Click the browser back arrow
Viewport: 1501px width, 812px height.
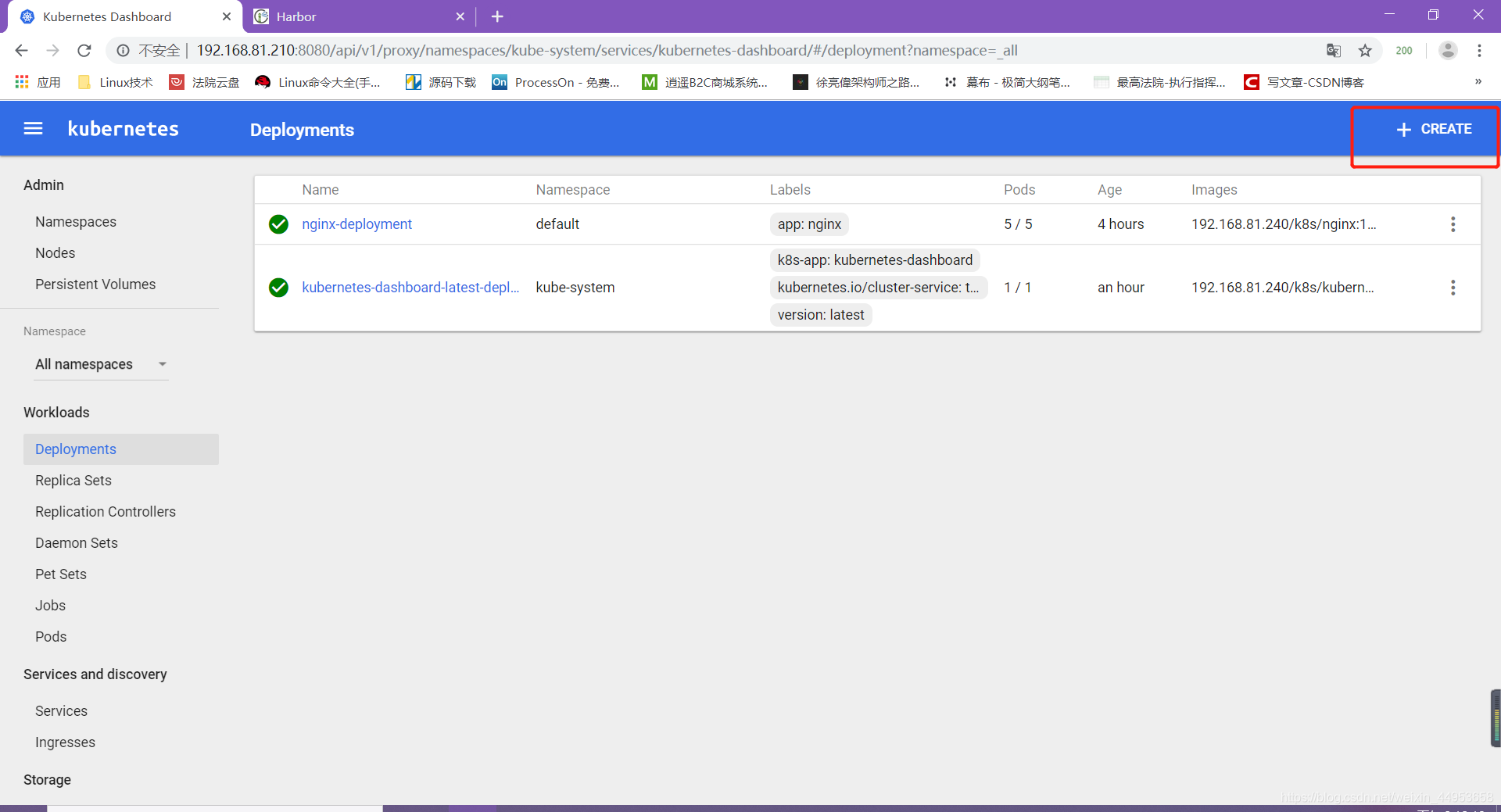[x=21, y=51]
